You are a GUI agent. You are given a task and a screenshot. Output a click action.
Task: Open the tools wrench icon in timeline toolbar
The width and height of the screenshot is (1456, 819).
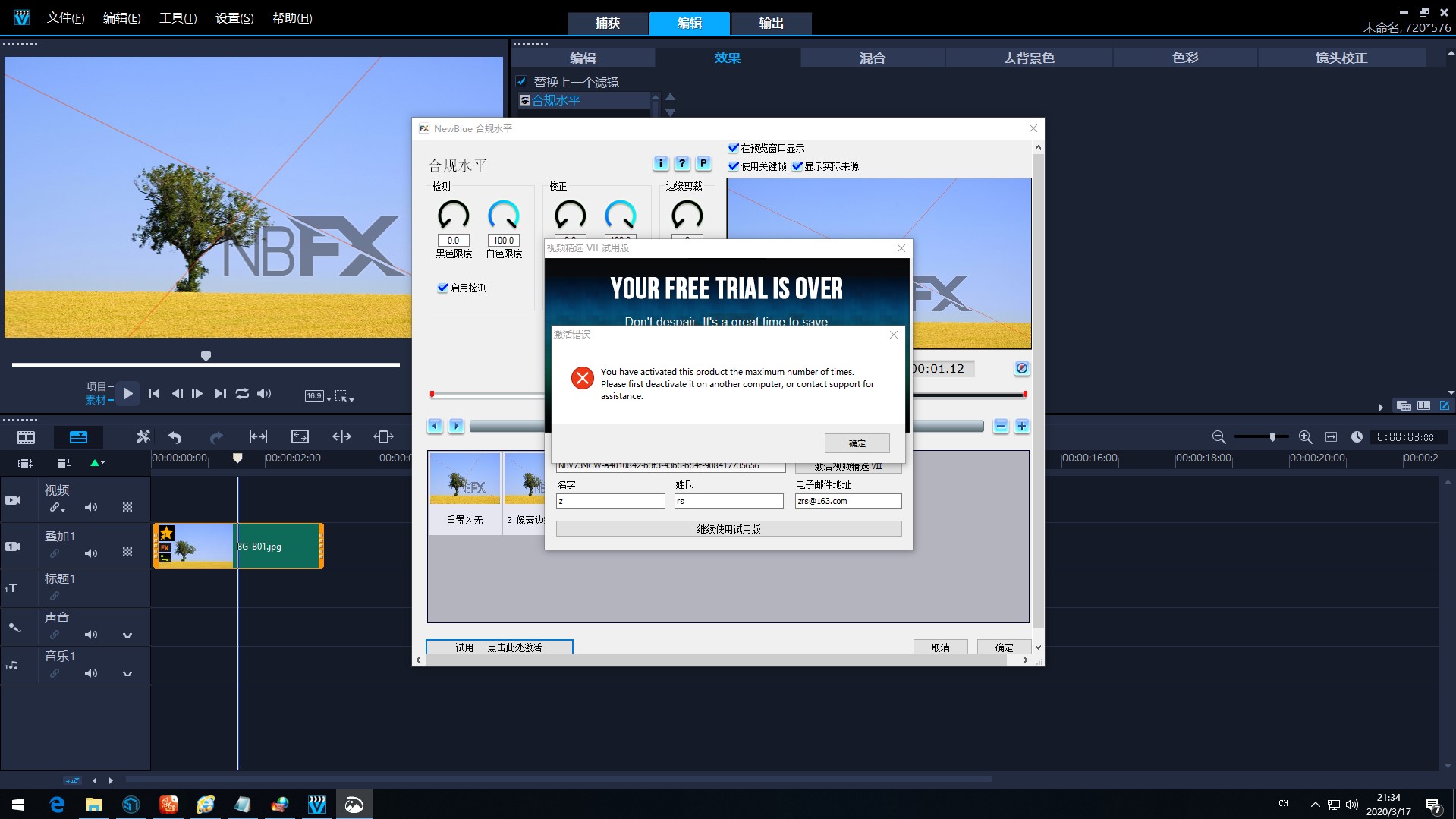[x=143, y=436]
